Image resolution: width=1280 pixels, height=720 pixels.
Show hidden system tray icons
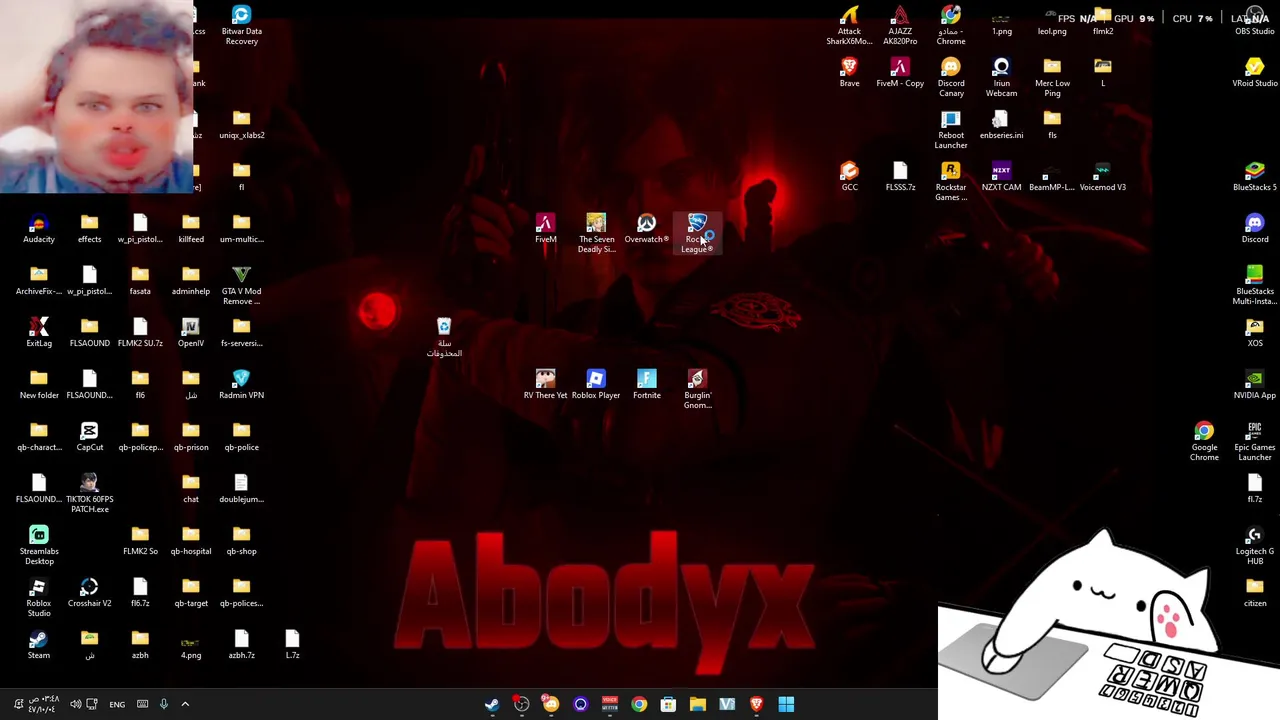pyautogui.click(x=185, y=704)
